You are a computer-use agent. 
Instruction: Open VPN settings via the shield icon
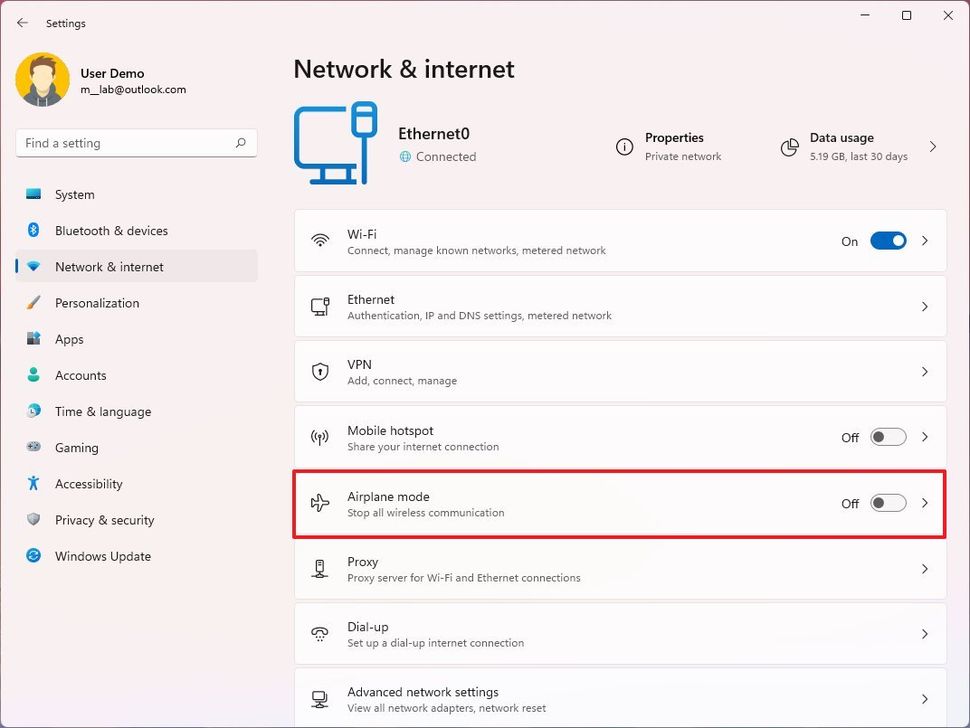click(x=320, y=371)
